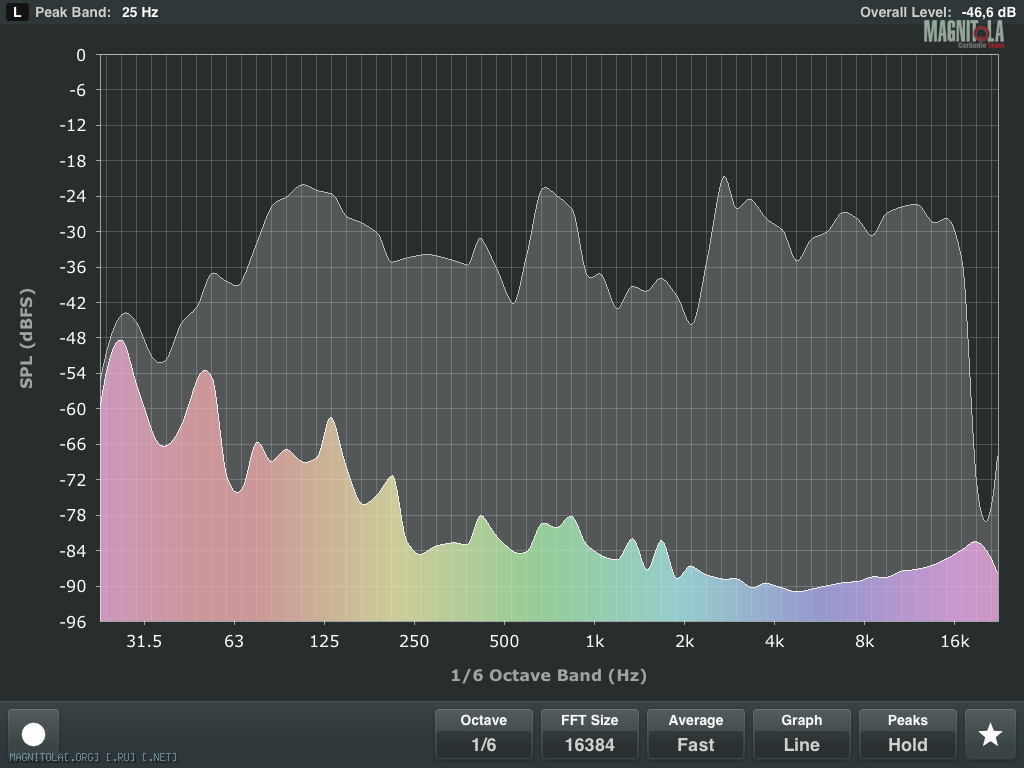This screenshot has height=768, width=1024.
Task: Click the 250 frequency axis label
Action: 414,641
